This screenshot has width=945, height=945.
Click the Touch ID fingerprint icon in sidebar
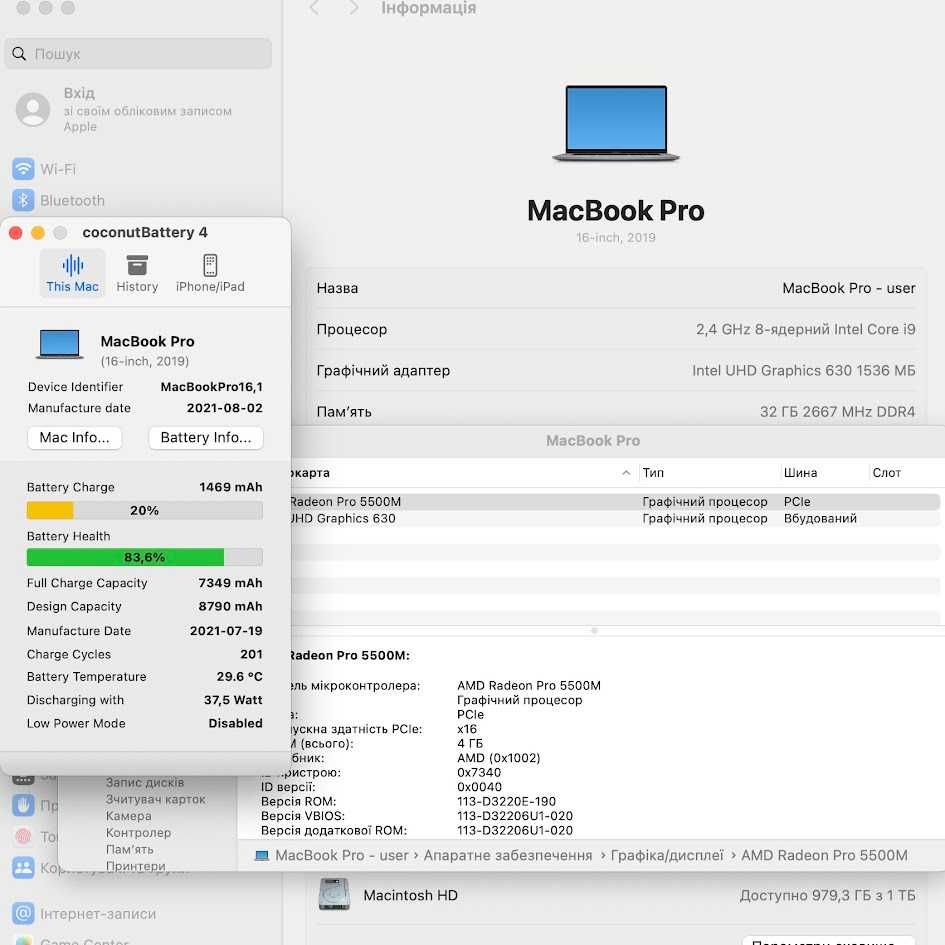(24, 837)
